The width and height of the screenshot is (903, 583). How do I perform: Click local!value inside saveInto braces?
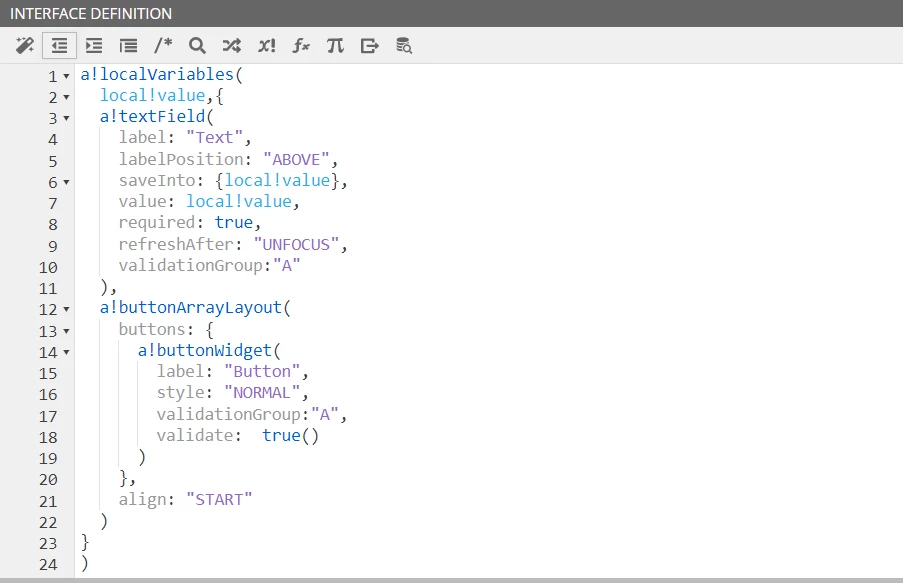pyautogui.click(x=277, y=180)
